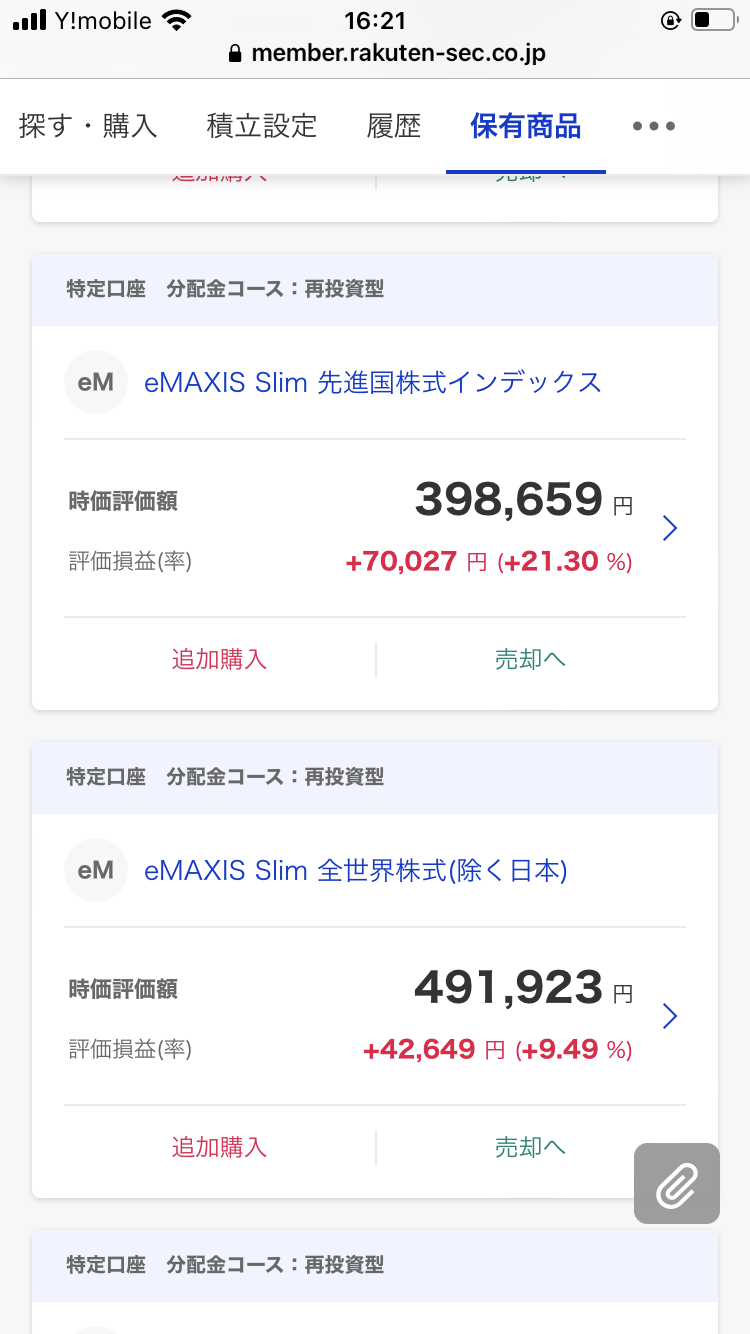Tap 追加購入 for 先進国株式インデックス
The width and height of the screenshot is (750, 1334).
pyautogui.click(x=219, y=660)
